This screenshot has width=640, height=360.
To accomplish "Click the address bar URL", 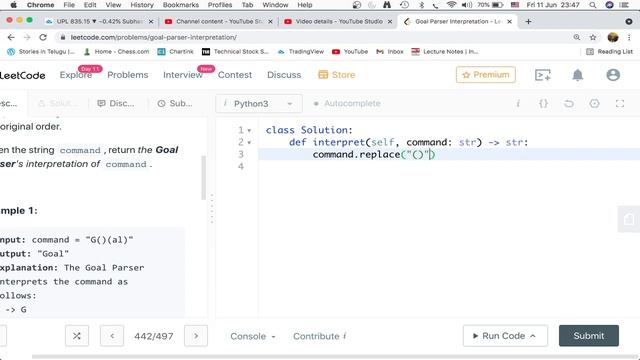I will [153, 37].
